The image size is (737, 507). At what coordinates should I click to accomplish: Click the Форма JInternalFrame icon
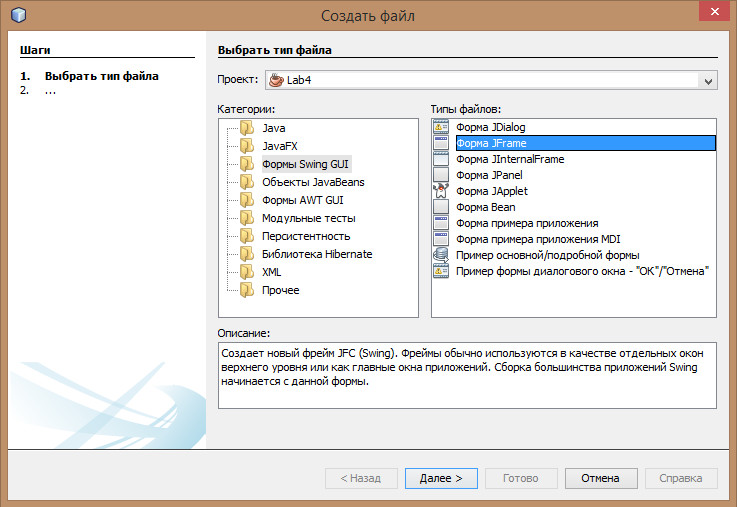coord(441,159)
